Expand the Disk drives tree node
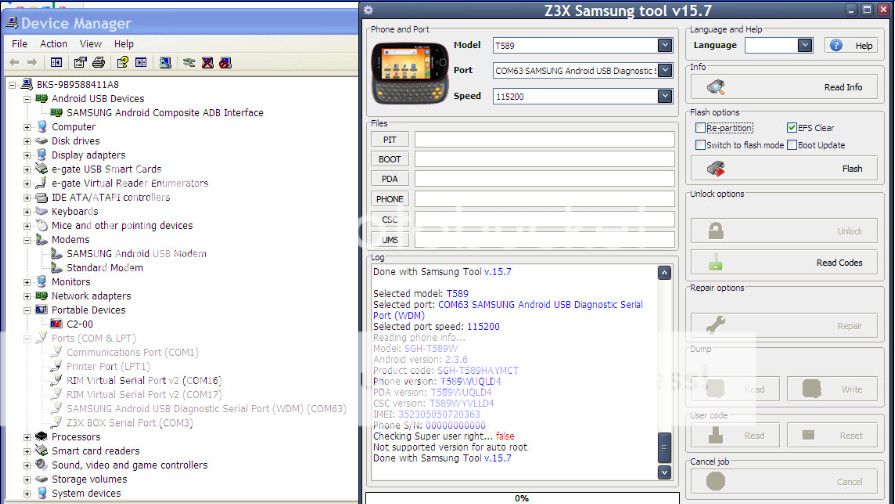 (x=27, y=141)
